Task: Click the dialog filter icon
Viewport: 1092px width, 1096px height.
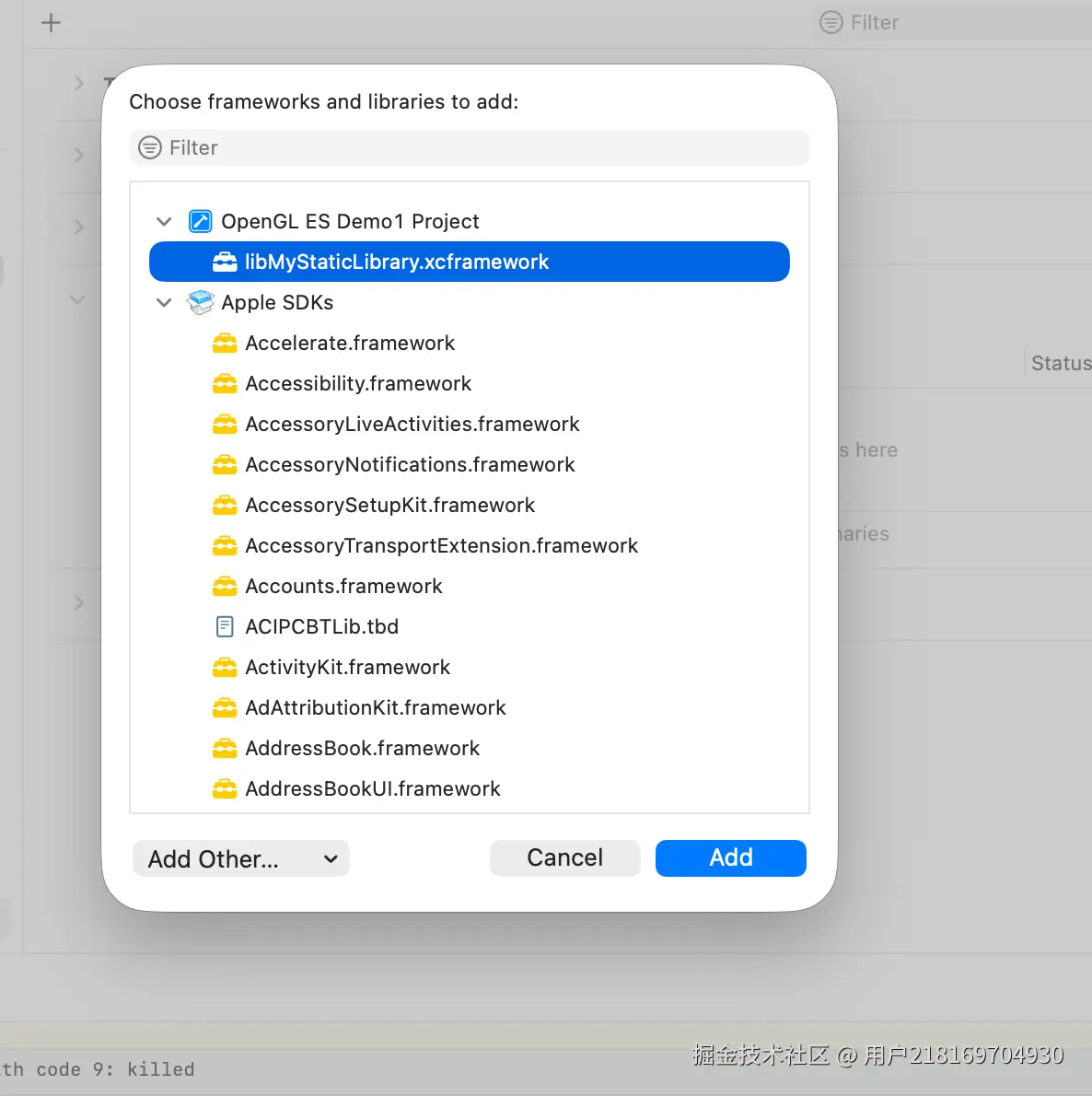Action: pyautogui.click(x=149, y=147)
